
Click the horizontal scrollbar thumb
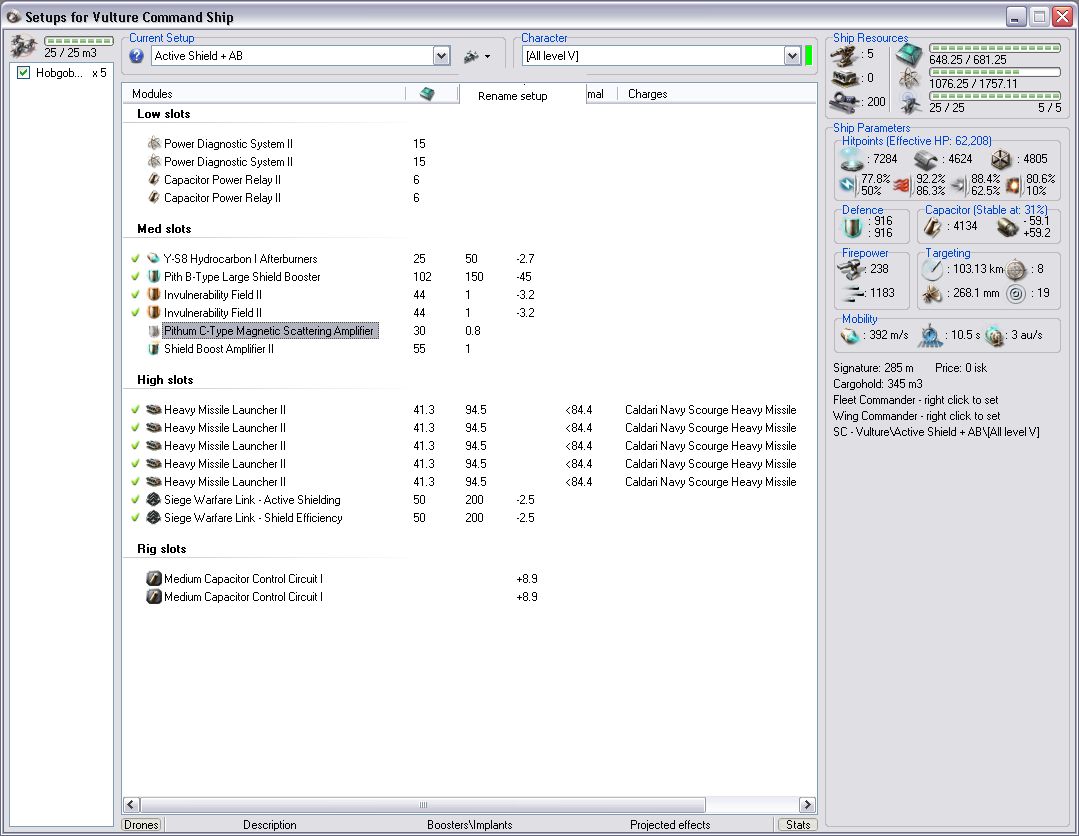[423, 804]
